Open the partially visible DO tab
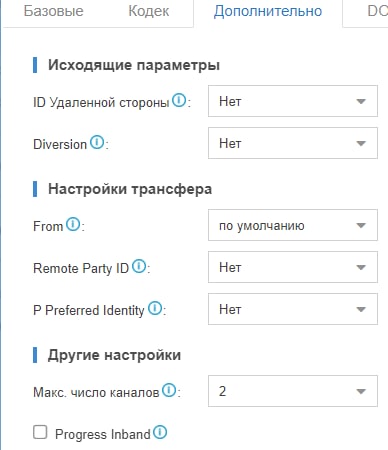Screen dimensions: 388x450 [x=377, y=11]
